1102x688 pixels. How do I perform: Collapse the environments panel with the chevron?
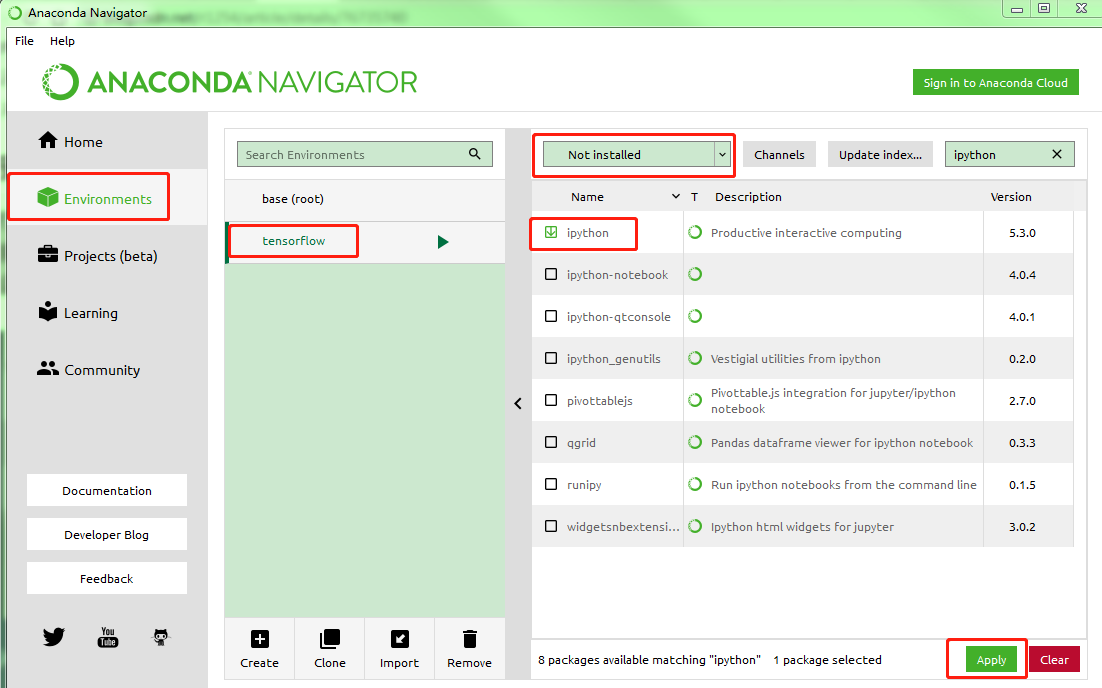(518, 403)
